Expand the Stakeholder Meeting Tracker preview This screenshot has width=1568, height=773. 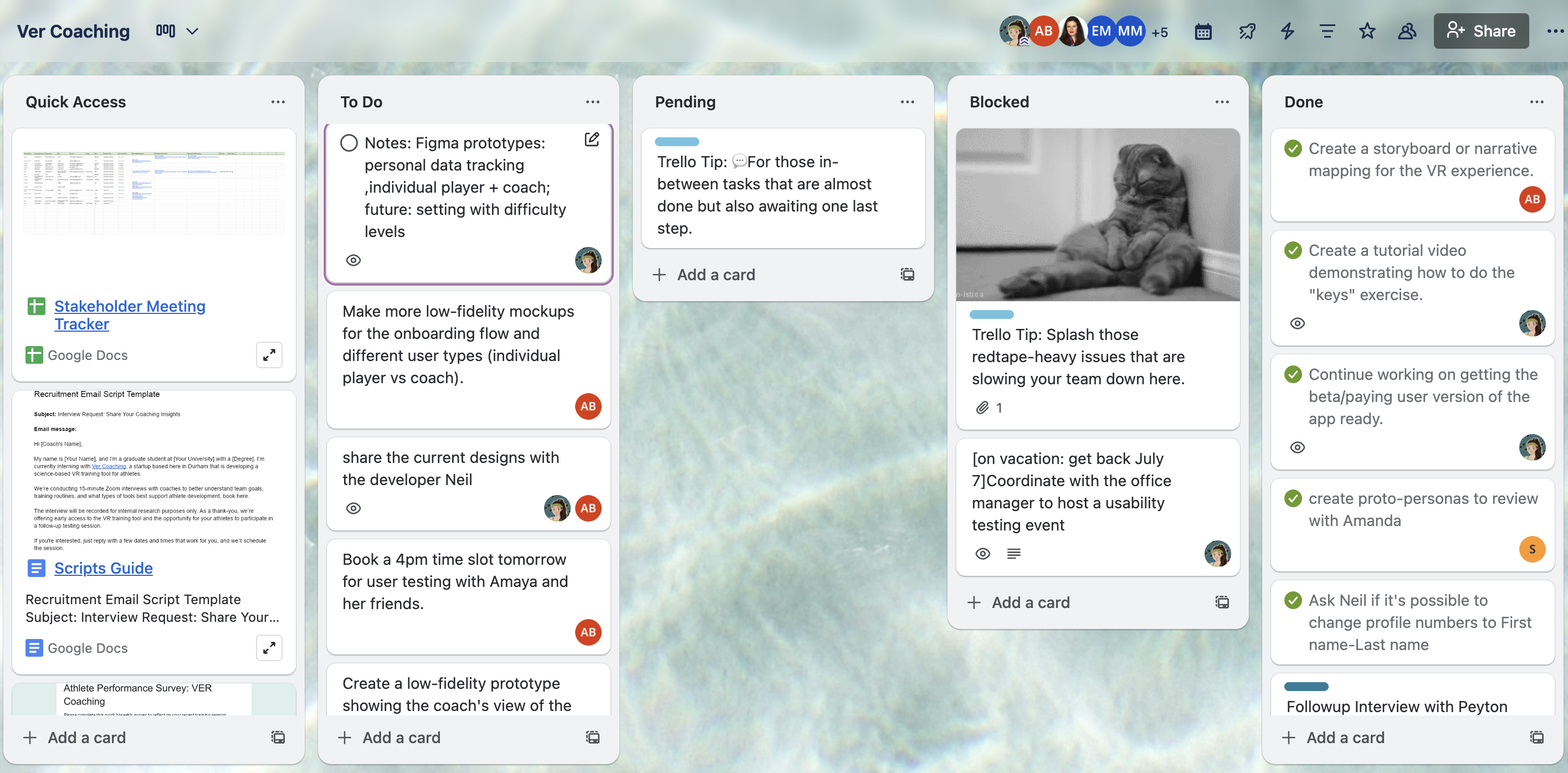(x=269, y=355)
